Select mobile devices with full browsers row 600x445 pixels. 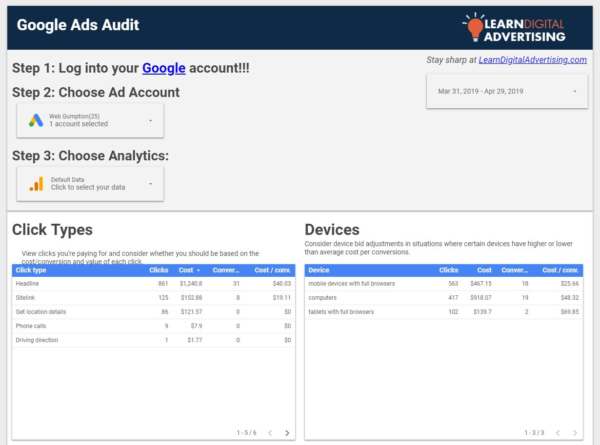coord(444,284)
